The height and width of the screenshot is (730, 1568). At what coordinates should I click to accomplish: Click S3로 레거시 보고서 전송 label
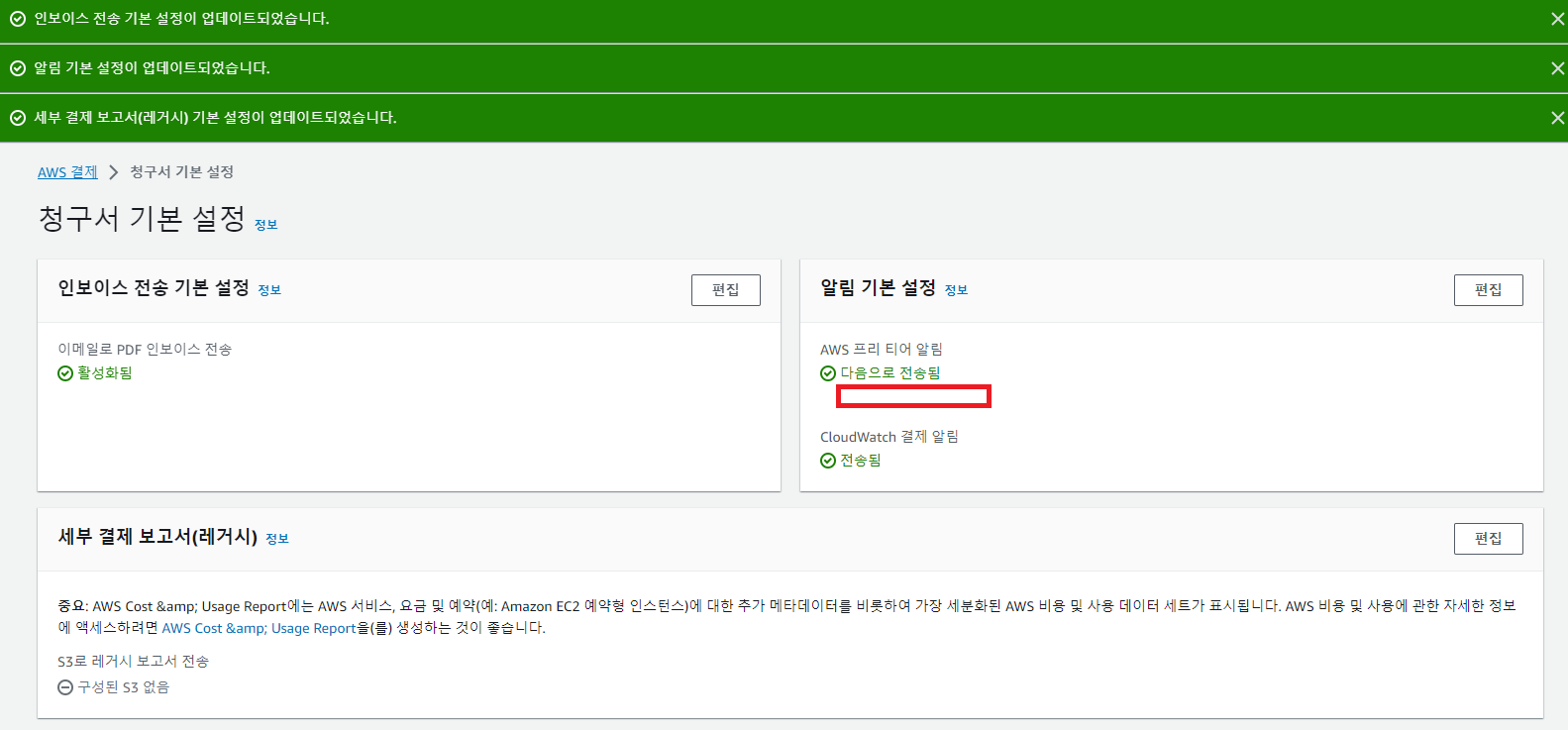pos(134,662)
